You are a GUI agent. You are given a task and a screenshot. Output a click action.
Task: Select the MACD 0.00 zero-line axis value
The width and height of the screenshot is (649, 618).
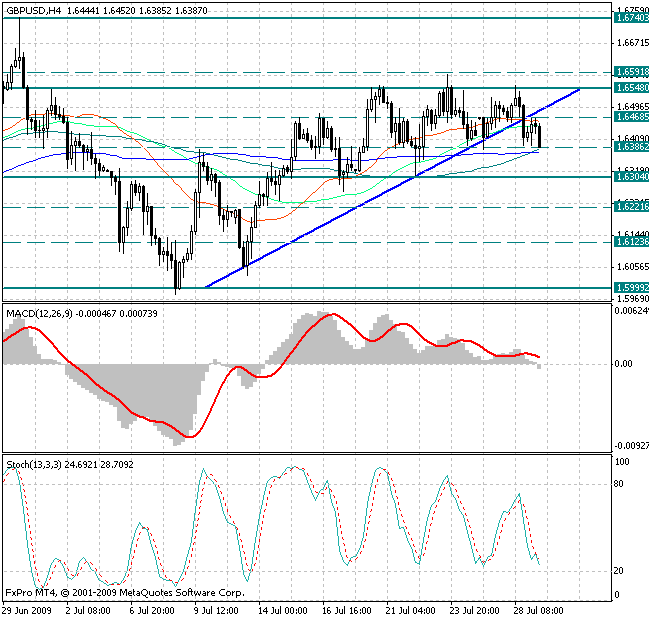[623, 364]
